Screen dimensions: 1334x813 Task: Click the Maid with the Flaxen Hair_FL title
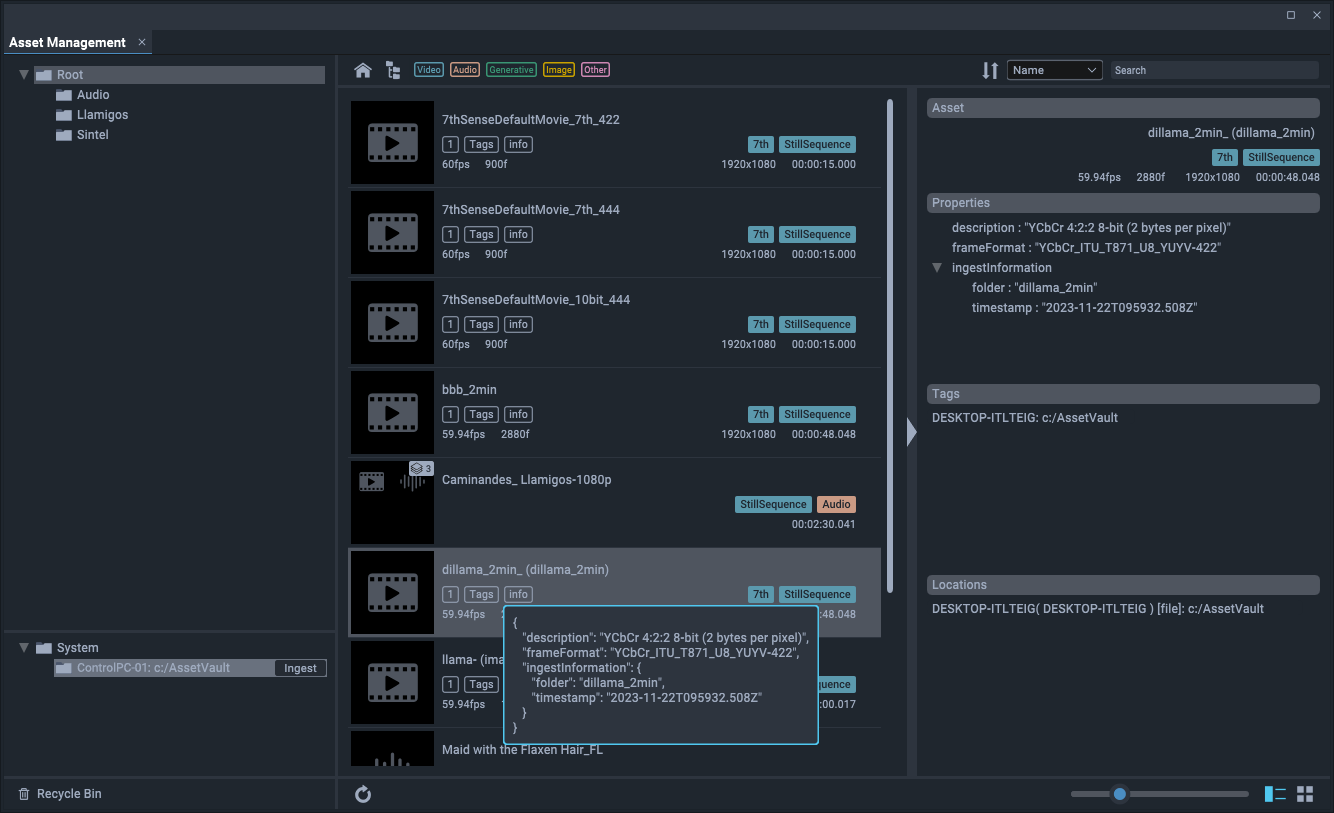pyautogui.click(x=522, y=750)
